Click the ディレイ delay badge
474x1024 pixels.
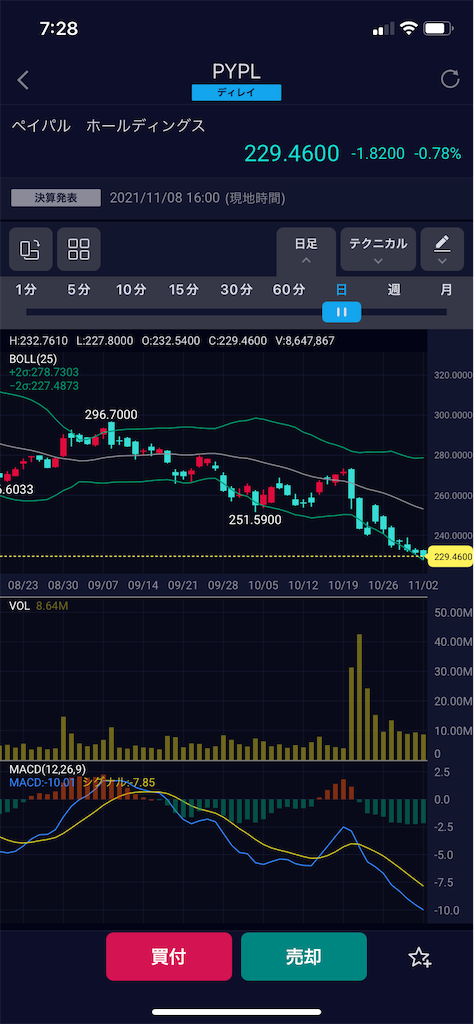click(x=236, y=93)
